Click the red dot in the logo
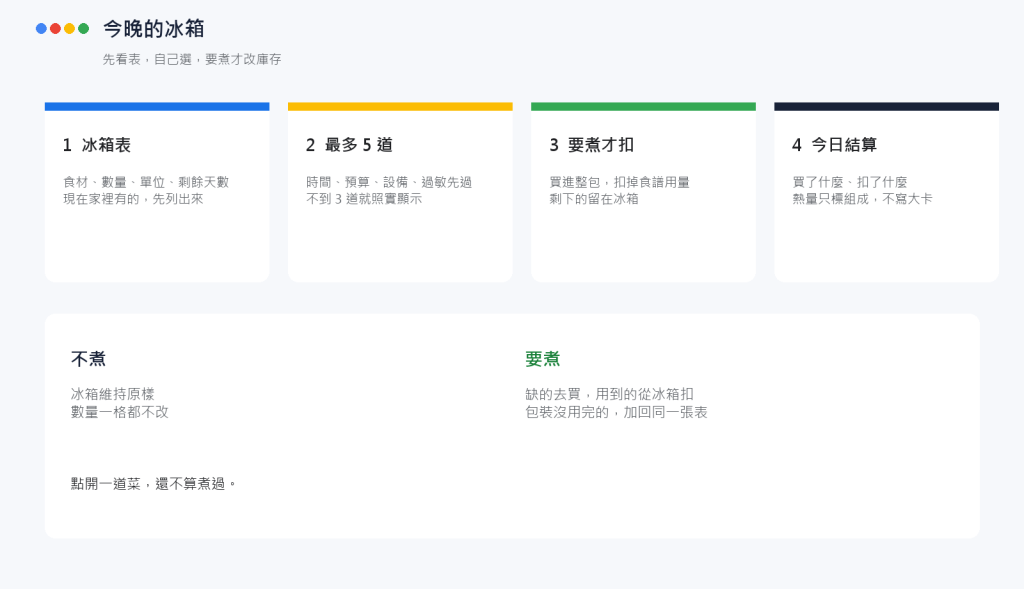Screen dimensions: 1024x589 (x=56, y=29)
